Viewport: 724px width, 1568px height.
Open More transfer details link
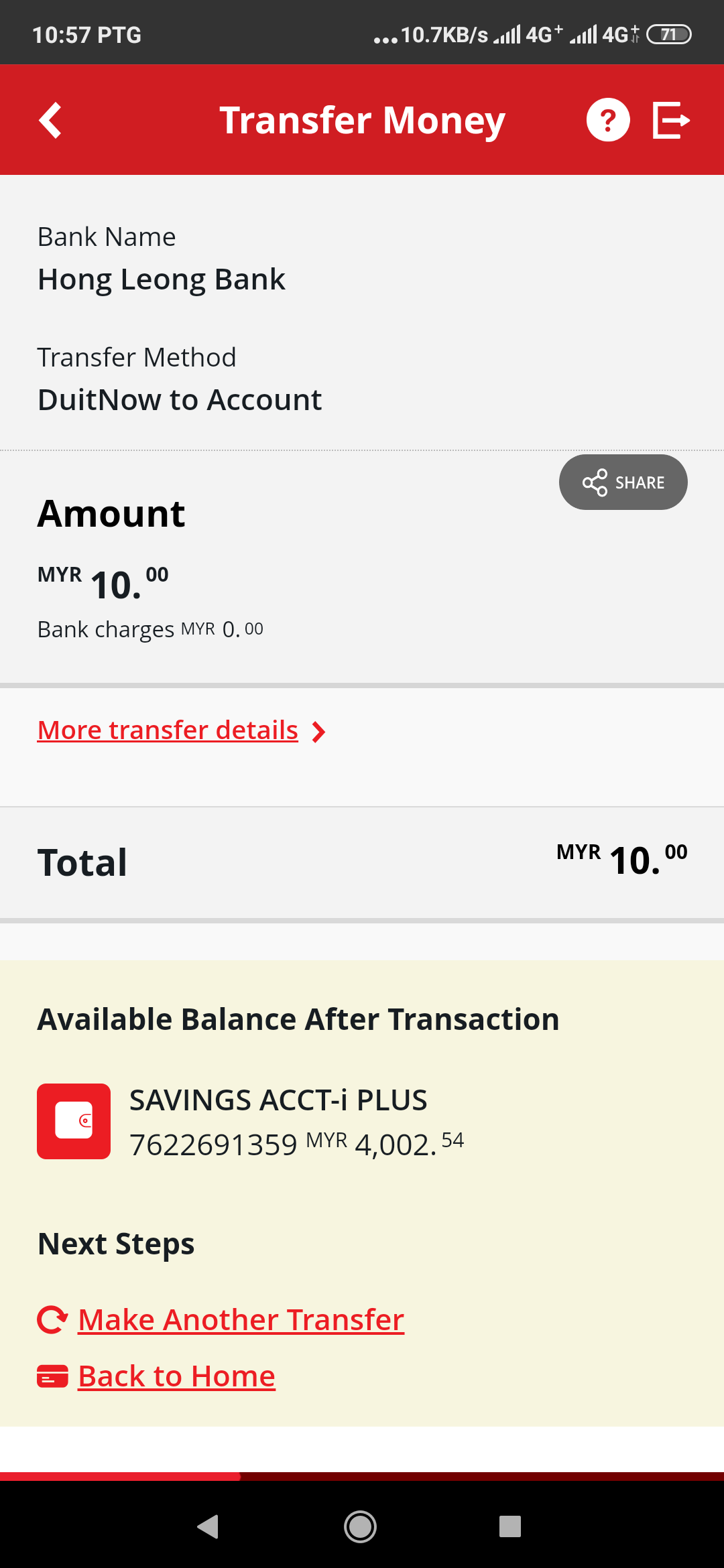pos(168,730)
